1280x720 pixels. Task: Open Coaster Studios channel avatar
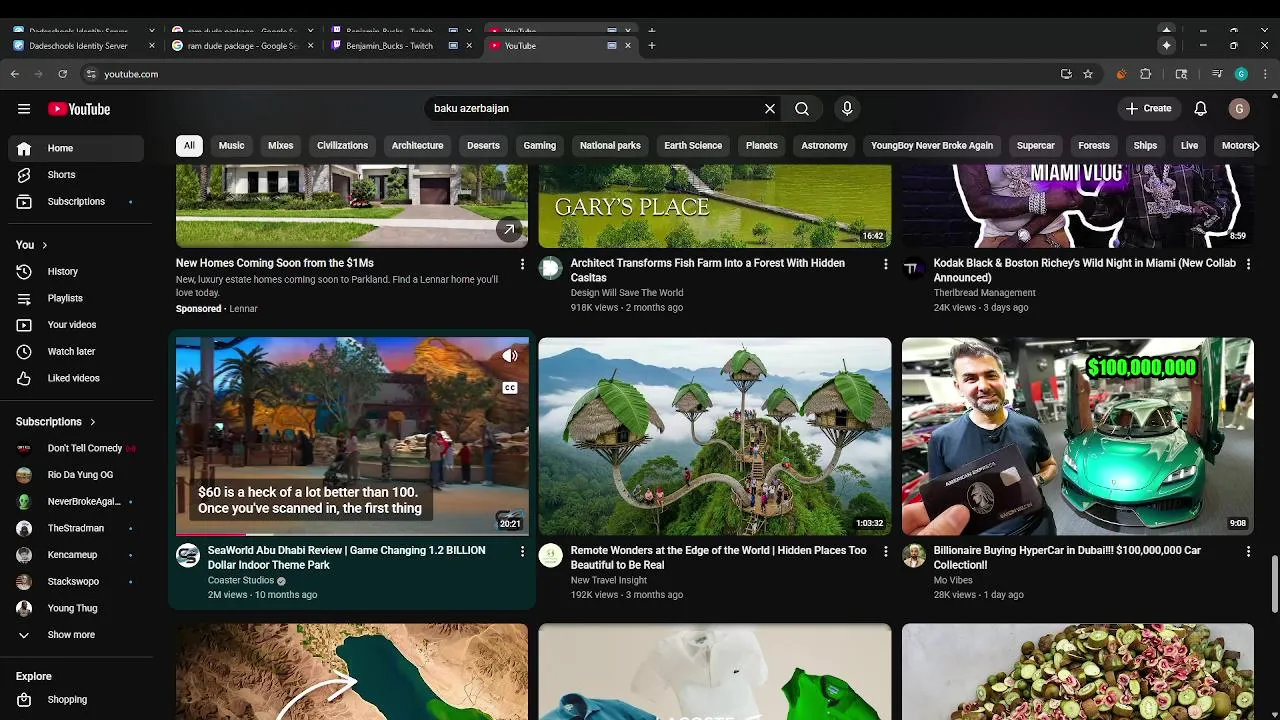[x=188, y=556]
